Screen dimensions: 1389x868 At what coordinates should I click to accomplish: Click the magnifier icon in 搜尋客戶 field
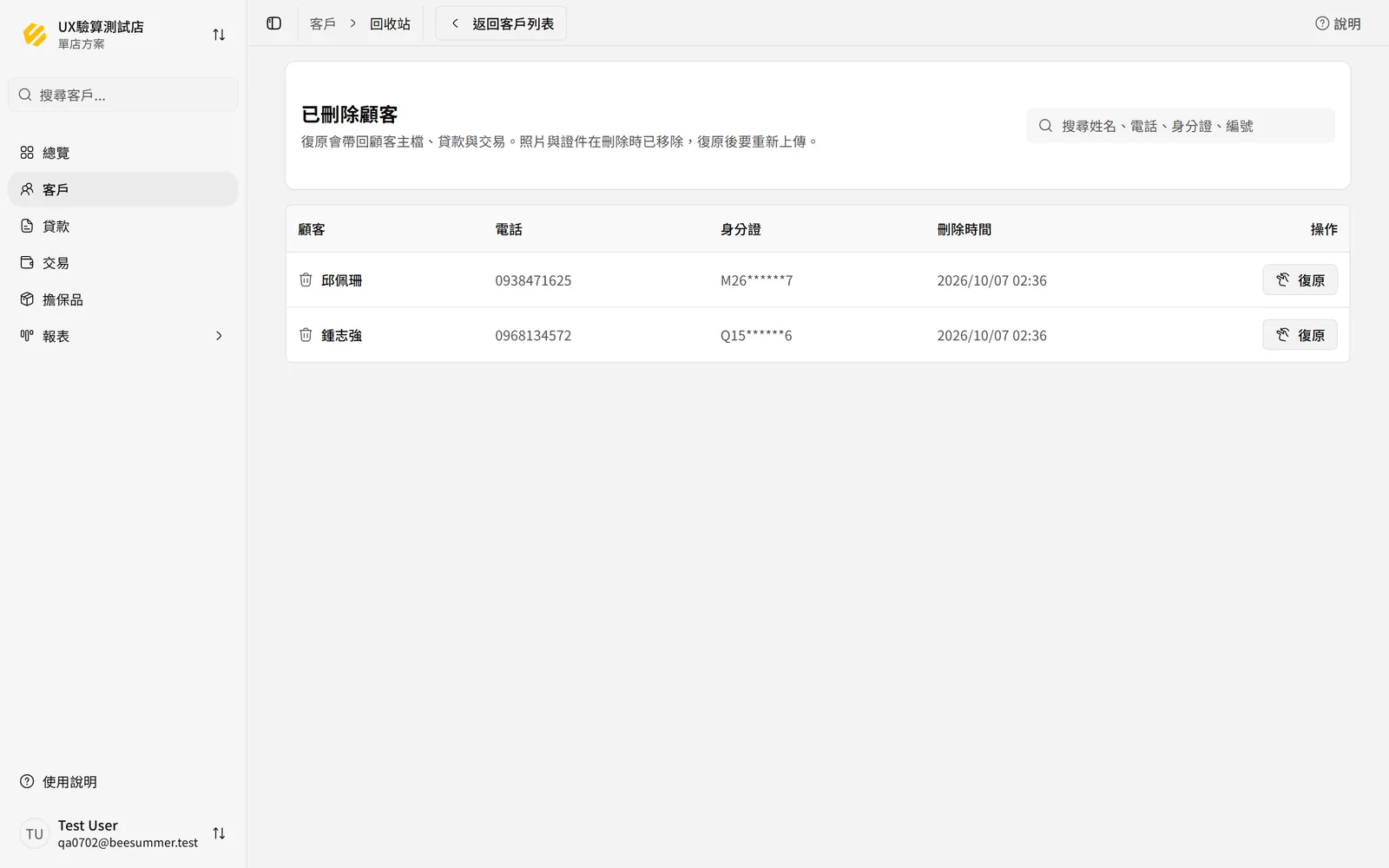tap(25, 95)
